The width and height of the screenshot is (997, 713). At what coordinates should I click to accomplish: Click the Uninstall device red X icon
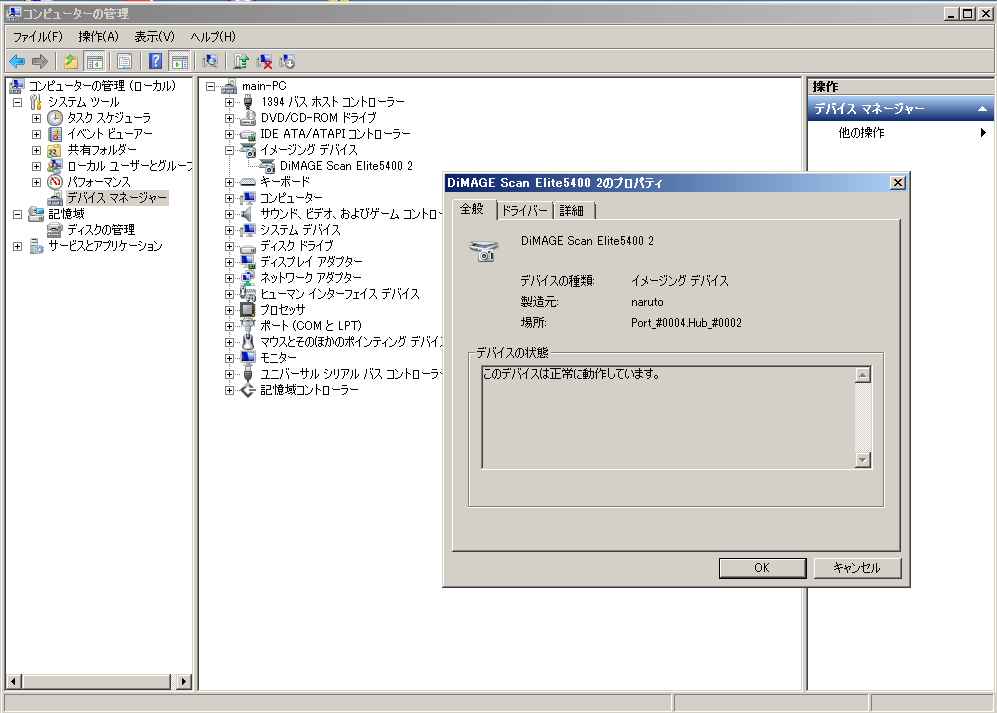tap(265, 62)
